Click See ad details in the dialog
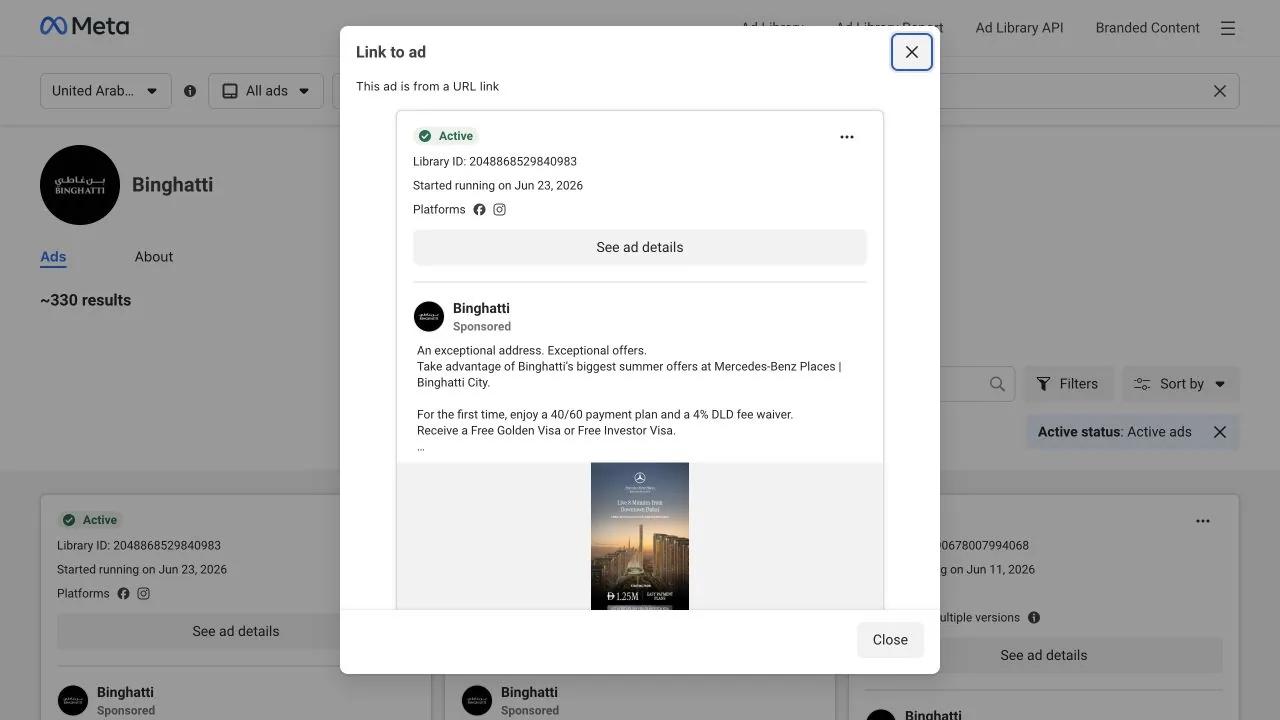1280x720 pixels. click(640, 247)
